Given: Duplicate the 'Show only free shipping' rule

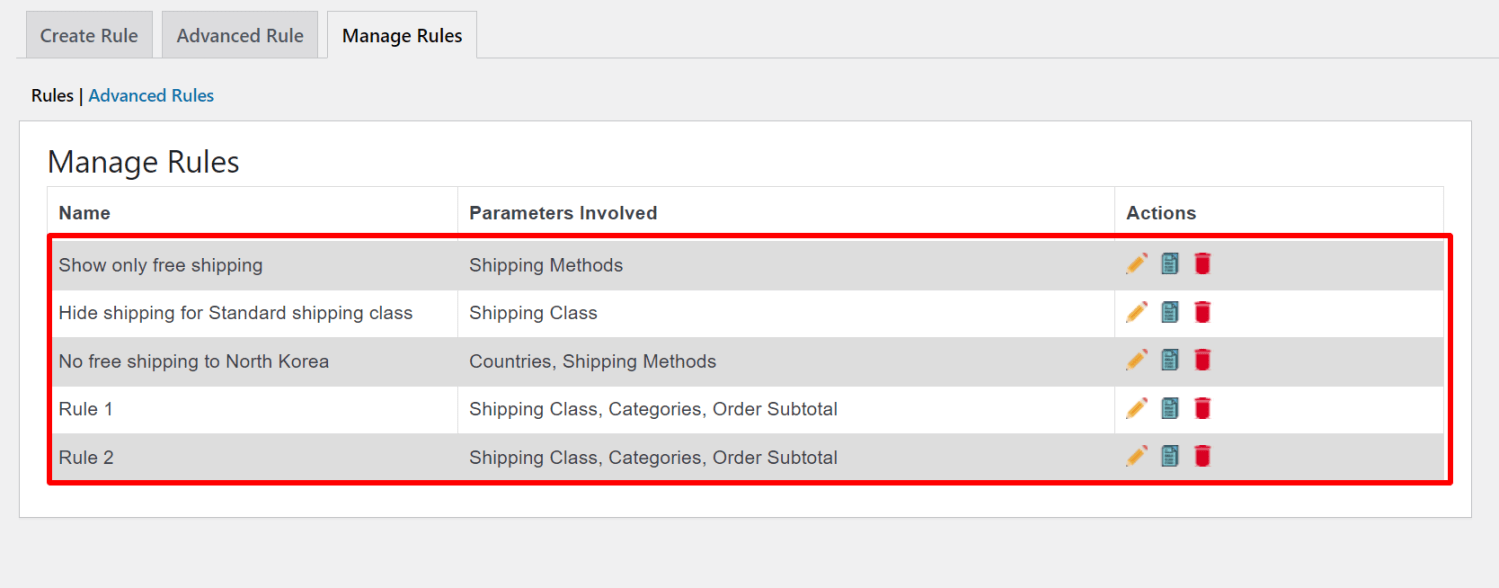Looking at the screenshot, I should pyautogui.click(x=1169, y=263).
